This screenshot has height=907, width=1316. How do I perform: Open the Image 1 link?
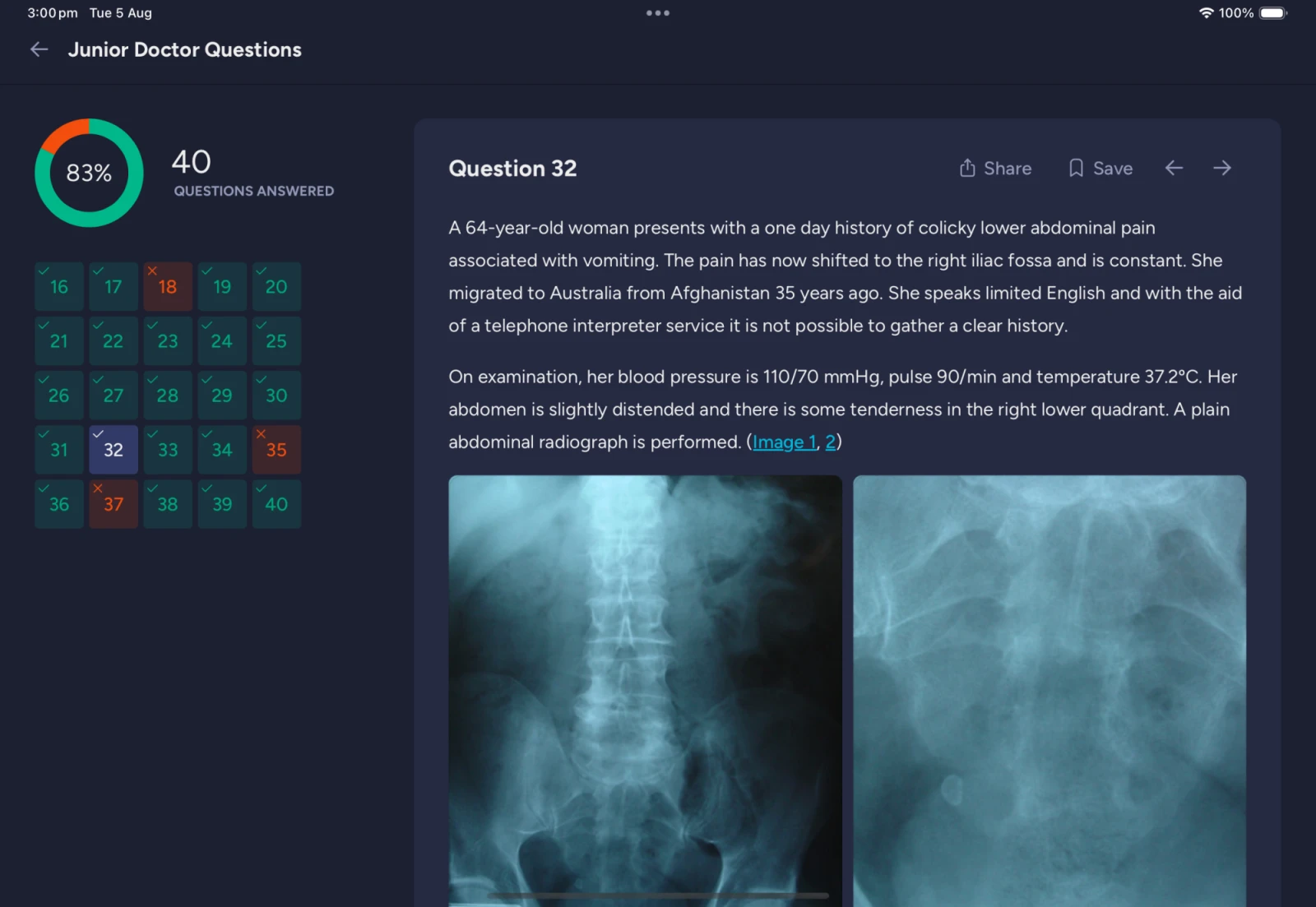pos(784,442)
